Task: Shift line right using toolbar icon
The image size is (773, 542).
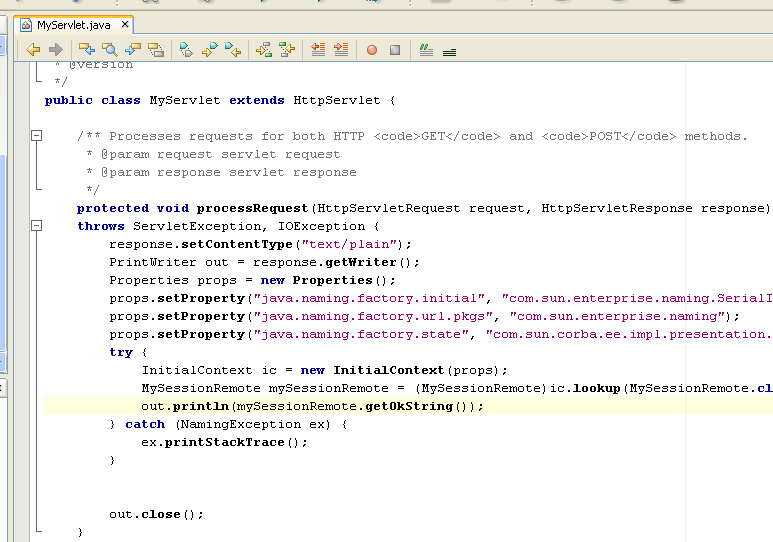Action: (x=341, y=49)
